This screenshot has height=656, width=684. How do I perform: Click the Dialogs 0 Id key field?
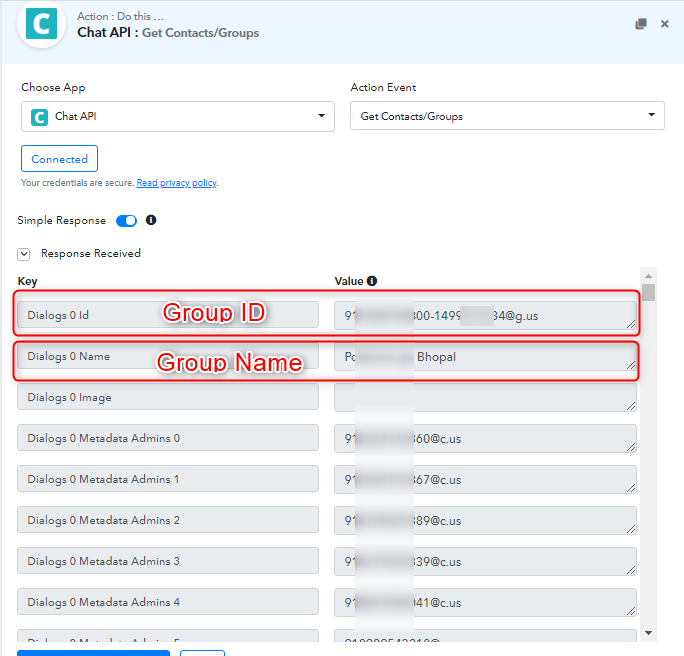click(x=168, y=315)
